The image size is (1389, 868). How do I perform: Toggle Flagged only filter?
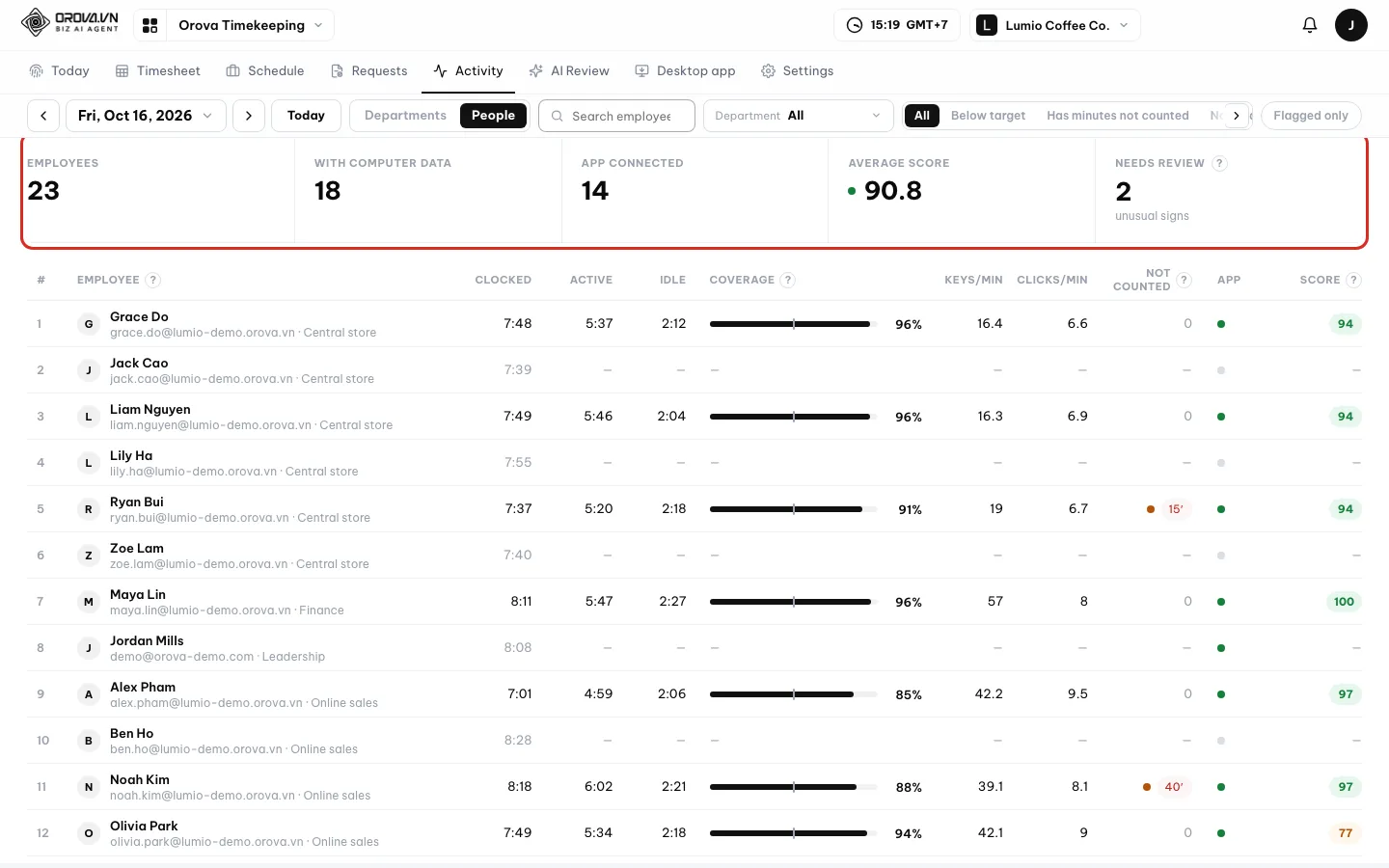point(1311,116)
